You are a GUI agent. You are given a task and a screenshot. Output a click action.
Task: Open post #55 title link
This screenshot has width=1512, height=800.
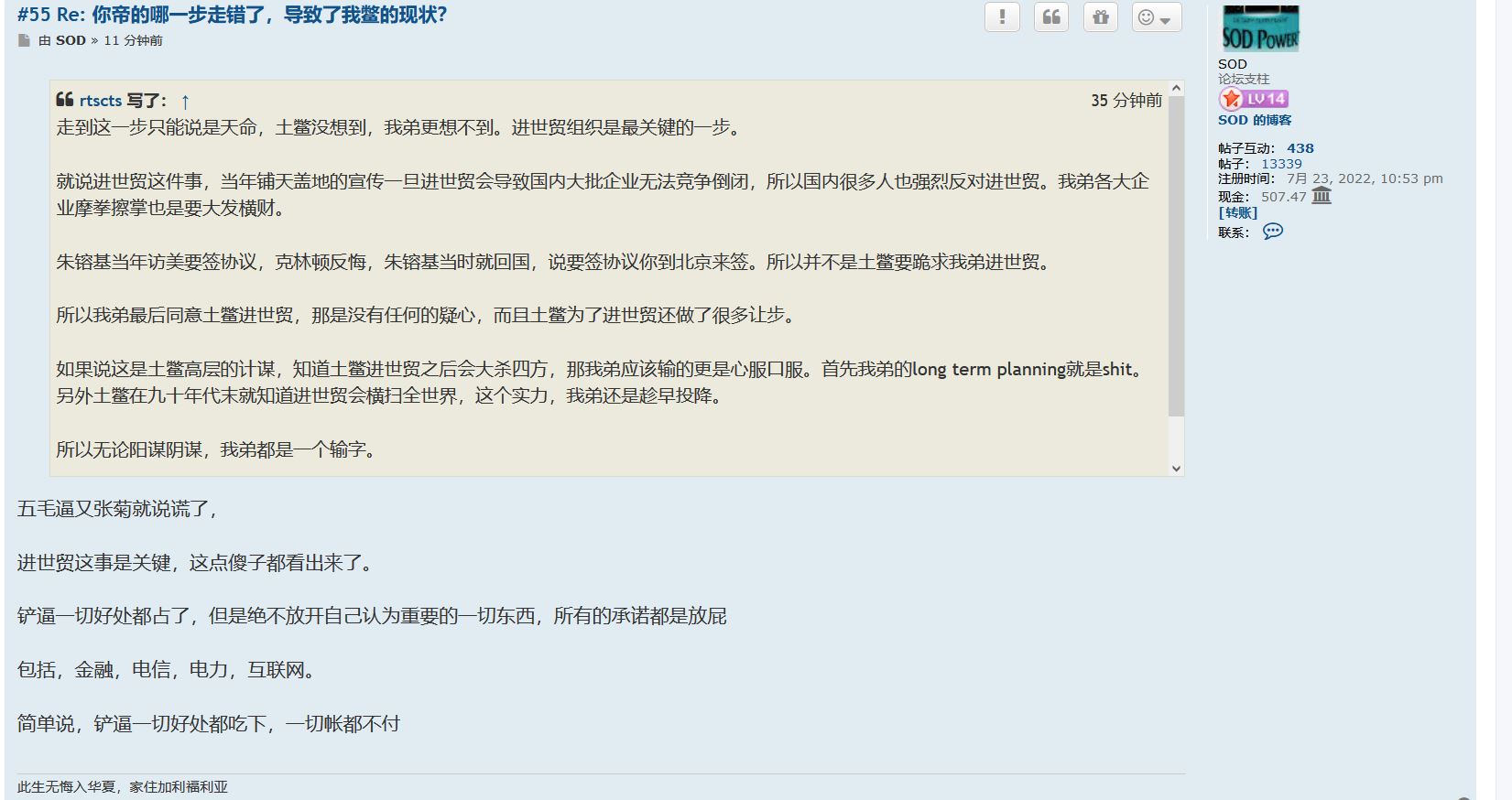point(232,15)
